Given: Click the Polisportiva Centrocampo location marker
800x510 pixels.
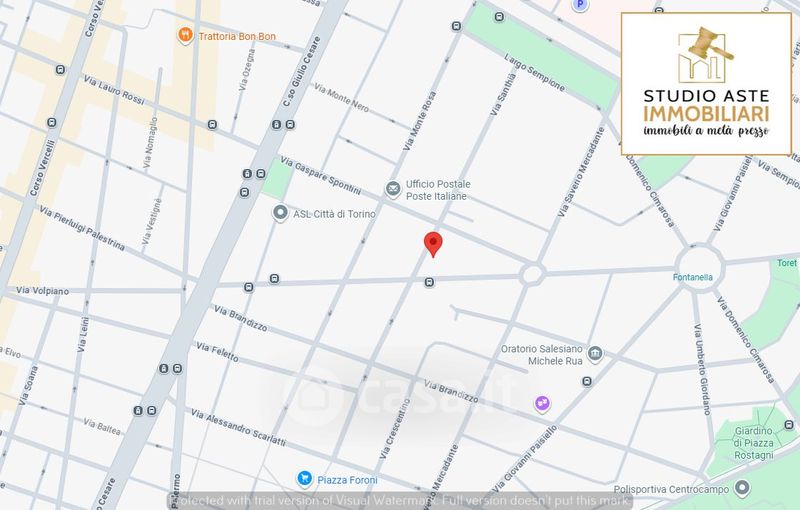Looking at the screenshot, I should coord(742,488).
